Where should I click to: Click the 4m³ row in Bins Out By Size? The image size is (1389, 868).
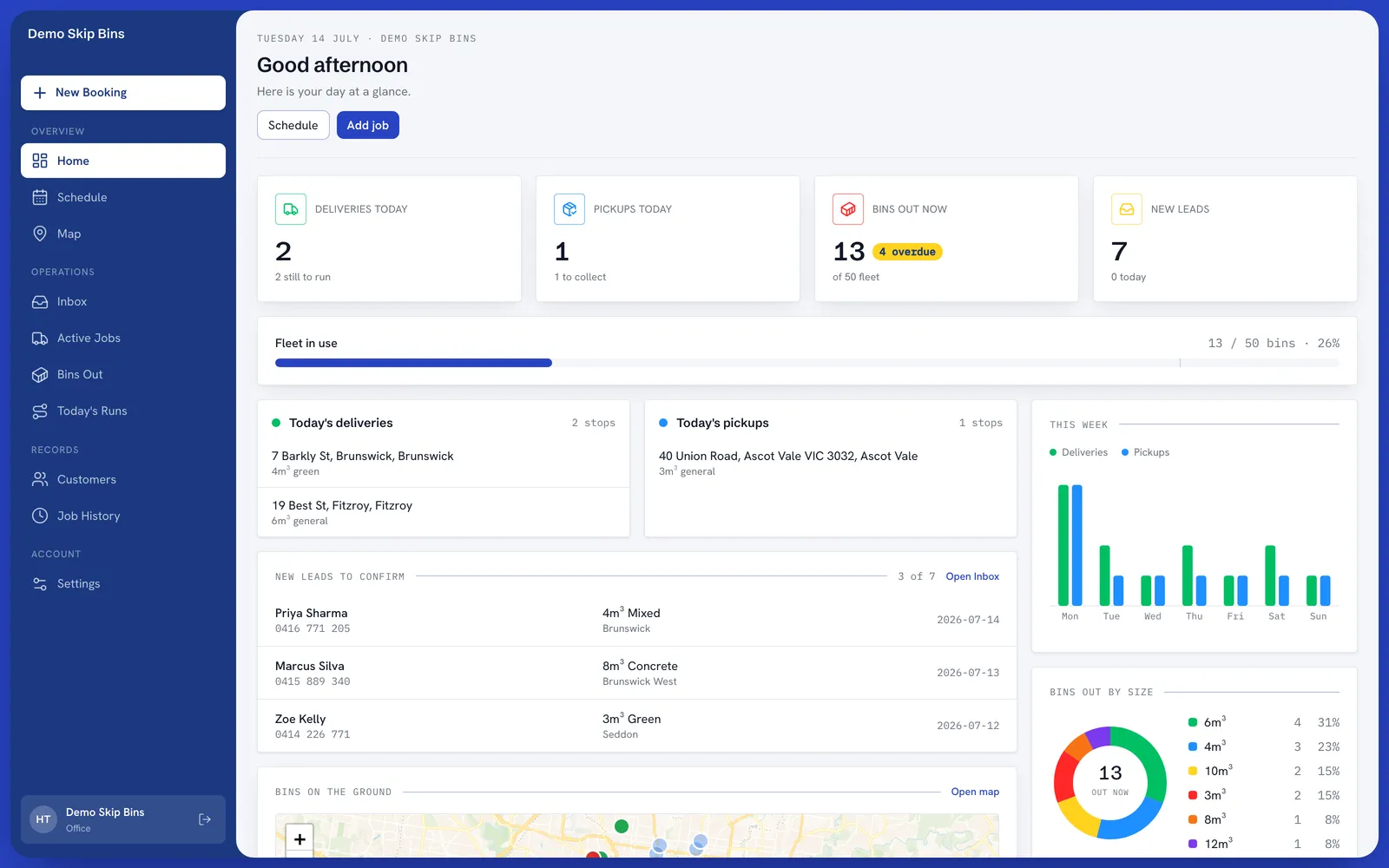tap(1264, 746)
